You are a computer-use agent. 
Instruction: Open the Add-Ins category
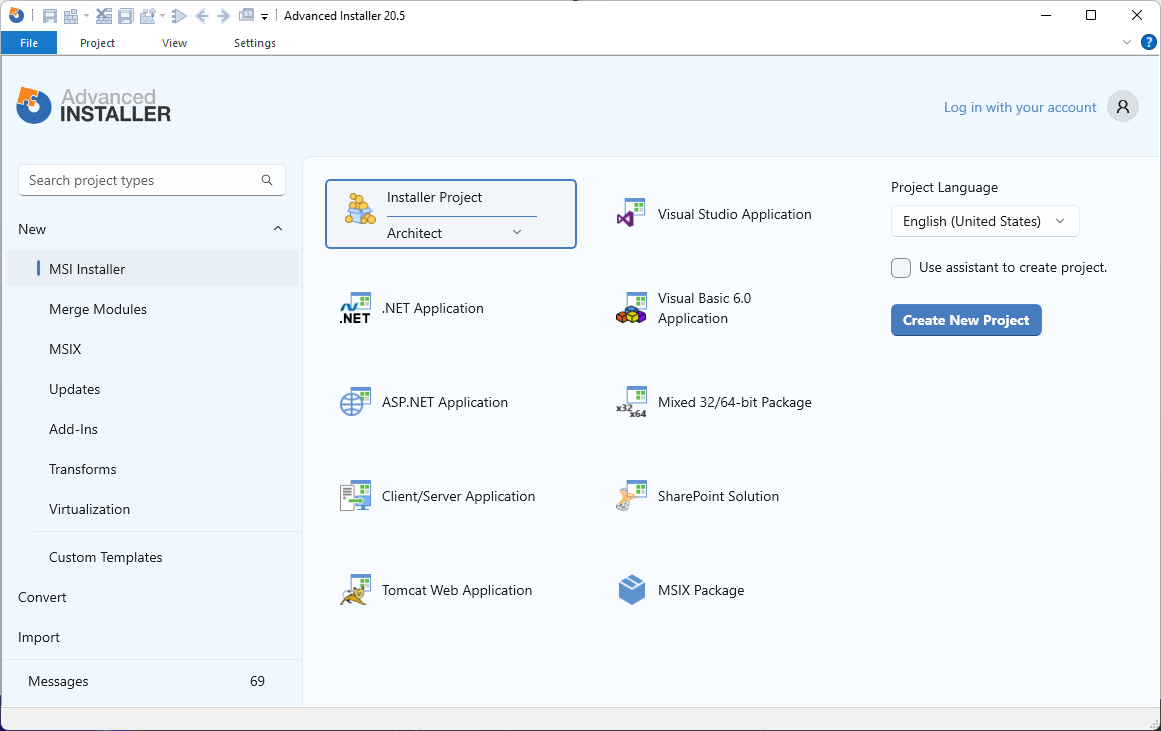click(73, 429)
